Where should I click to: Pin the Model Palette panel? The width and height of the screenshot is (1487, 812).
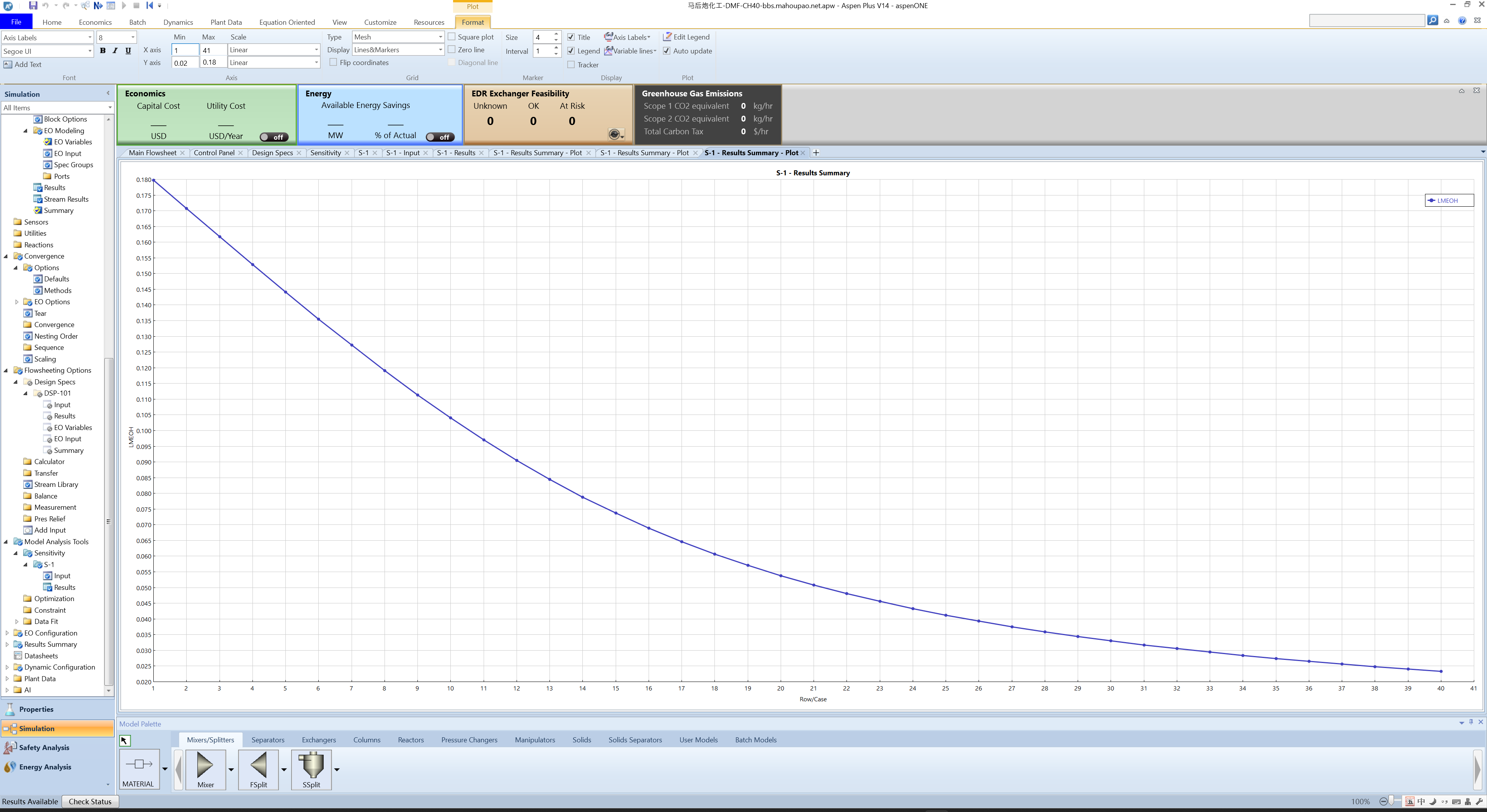click(x=1471, y=722)
